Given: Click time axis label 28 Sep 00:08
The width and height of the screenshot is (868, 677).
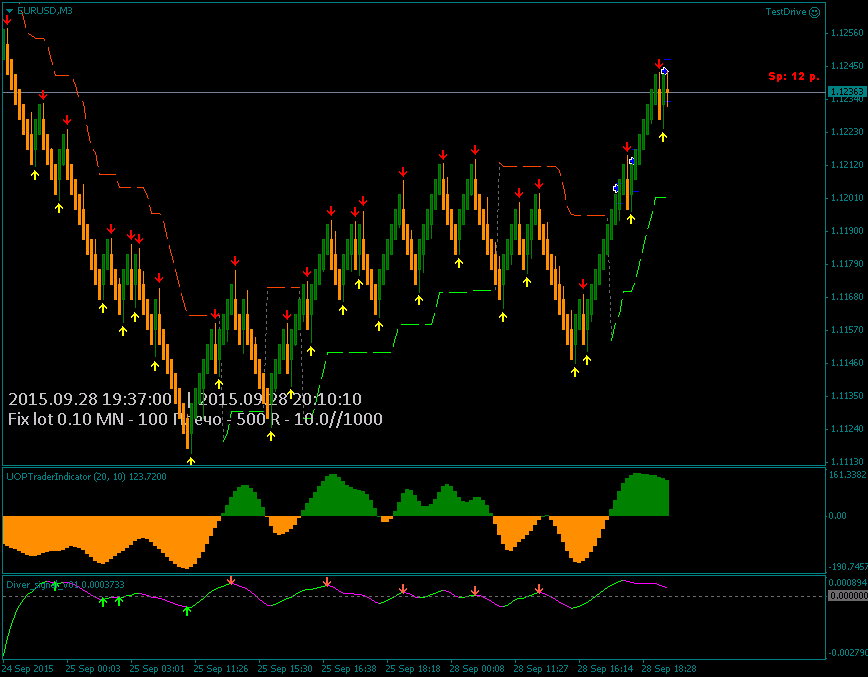Looking at the screenshot, I should click(477, 669).
